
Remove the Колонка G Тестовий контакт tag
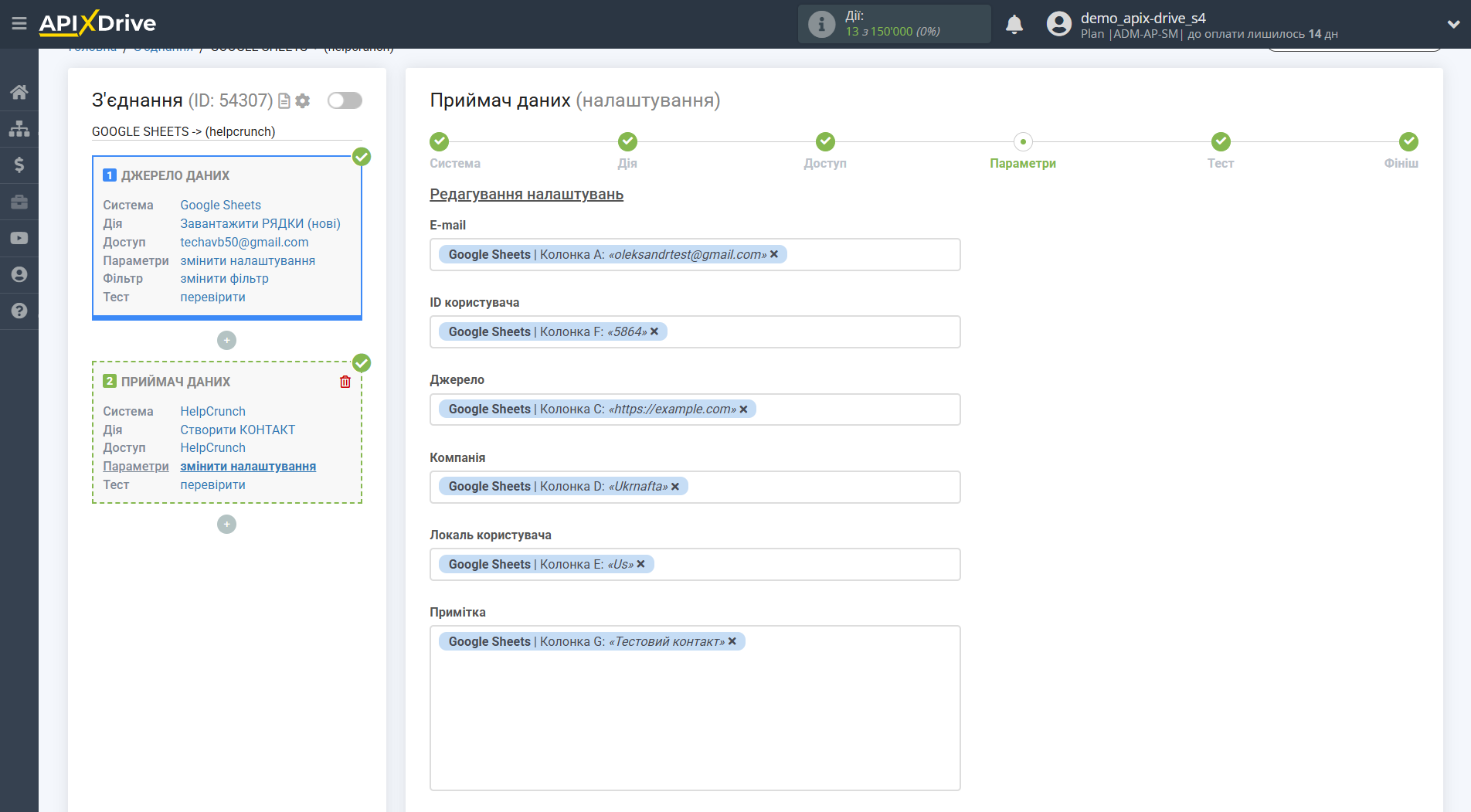pos(732,641)
